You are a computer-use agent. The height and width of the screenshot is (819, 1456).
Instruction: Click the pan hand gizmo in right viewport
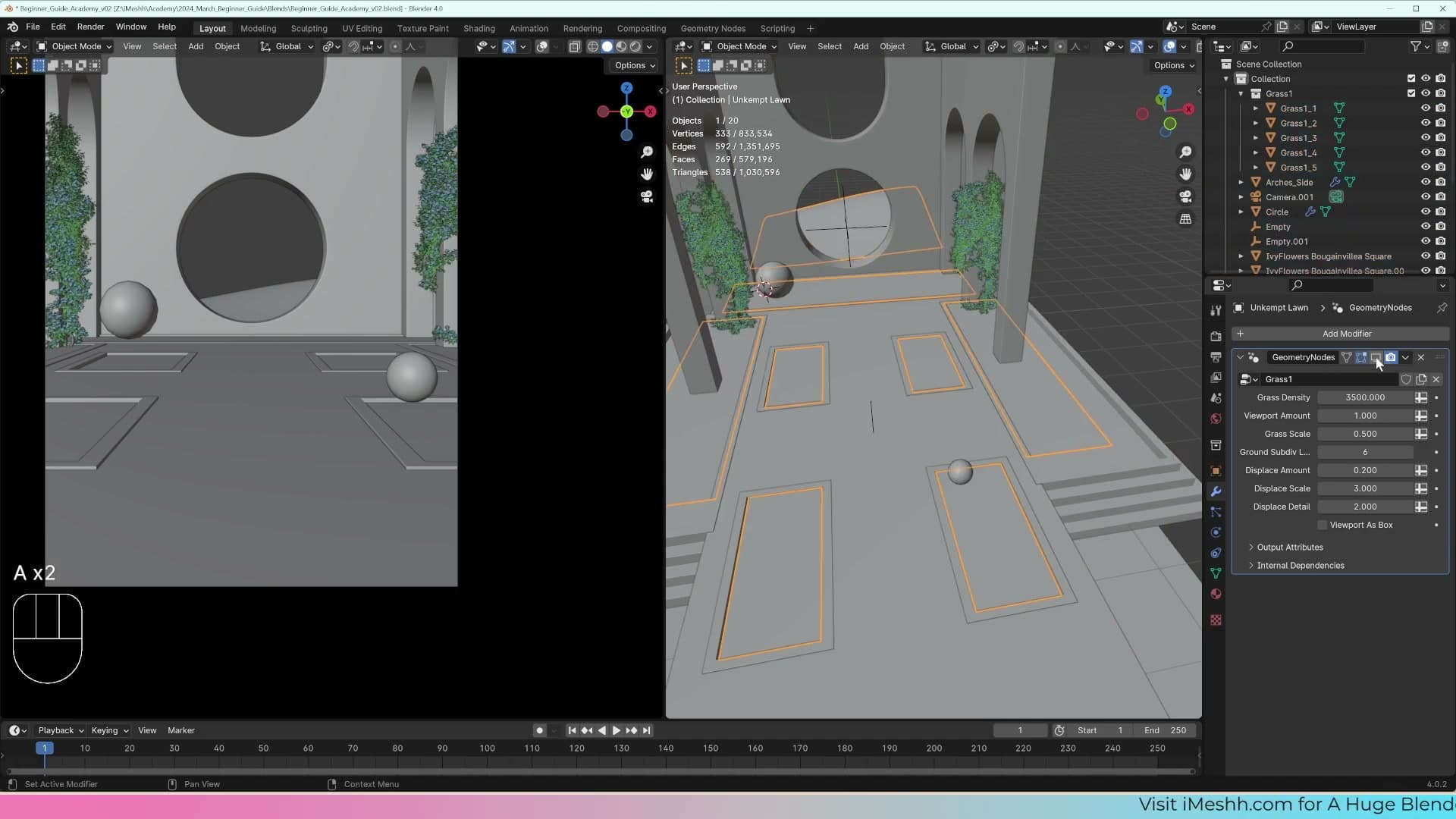[x=1185, y=174]
